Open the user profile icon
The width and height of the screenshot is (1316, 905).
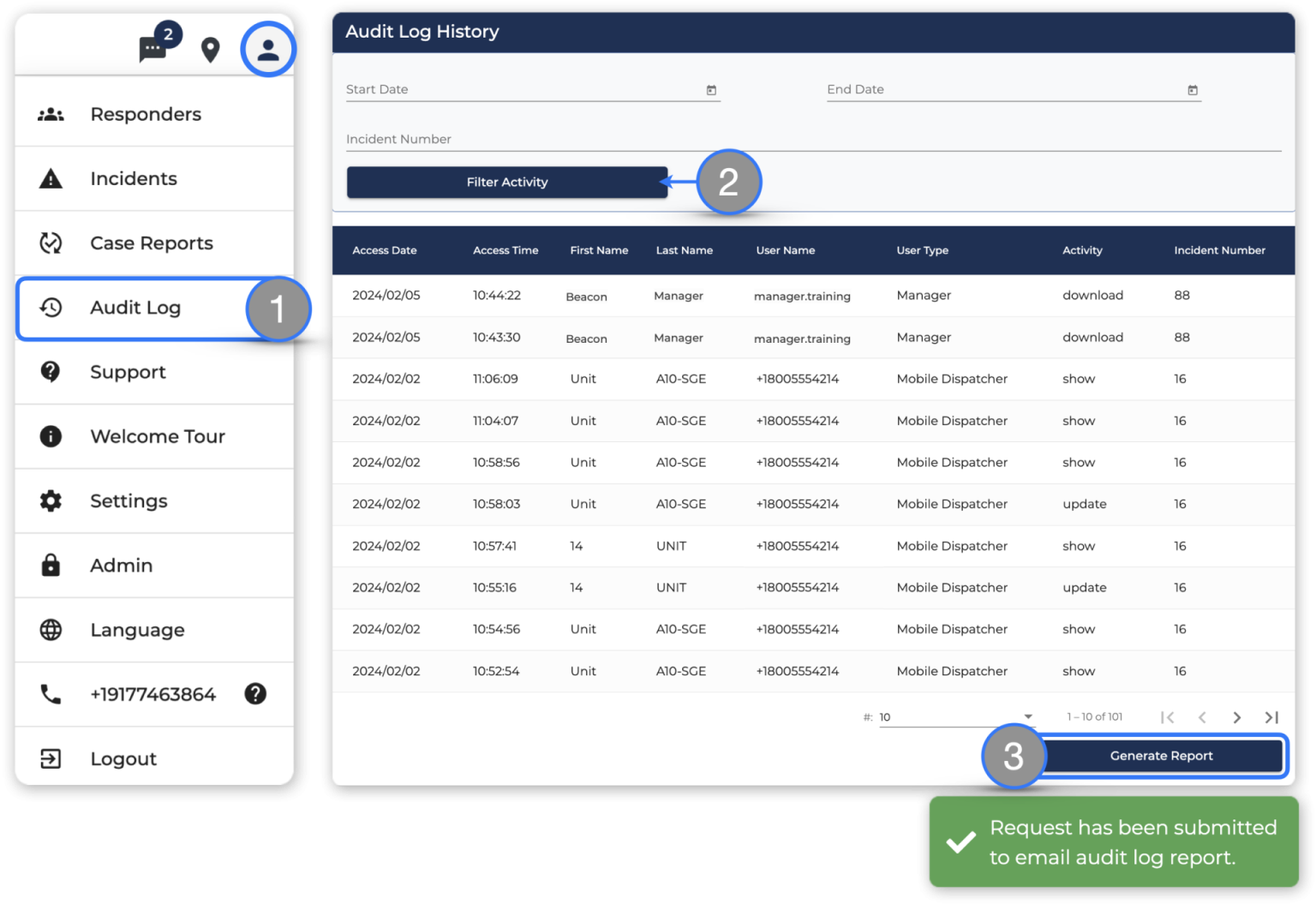click(x=267, y=50)
